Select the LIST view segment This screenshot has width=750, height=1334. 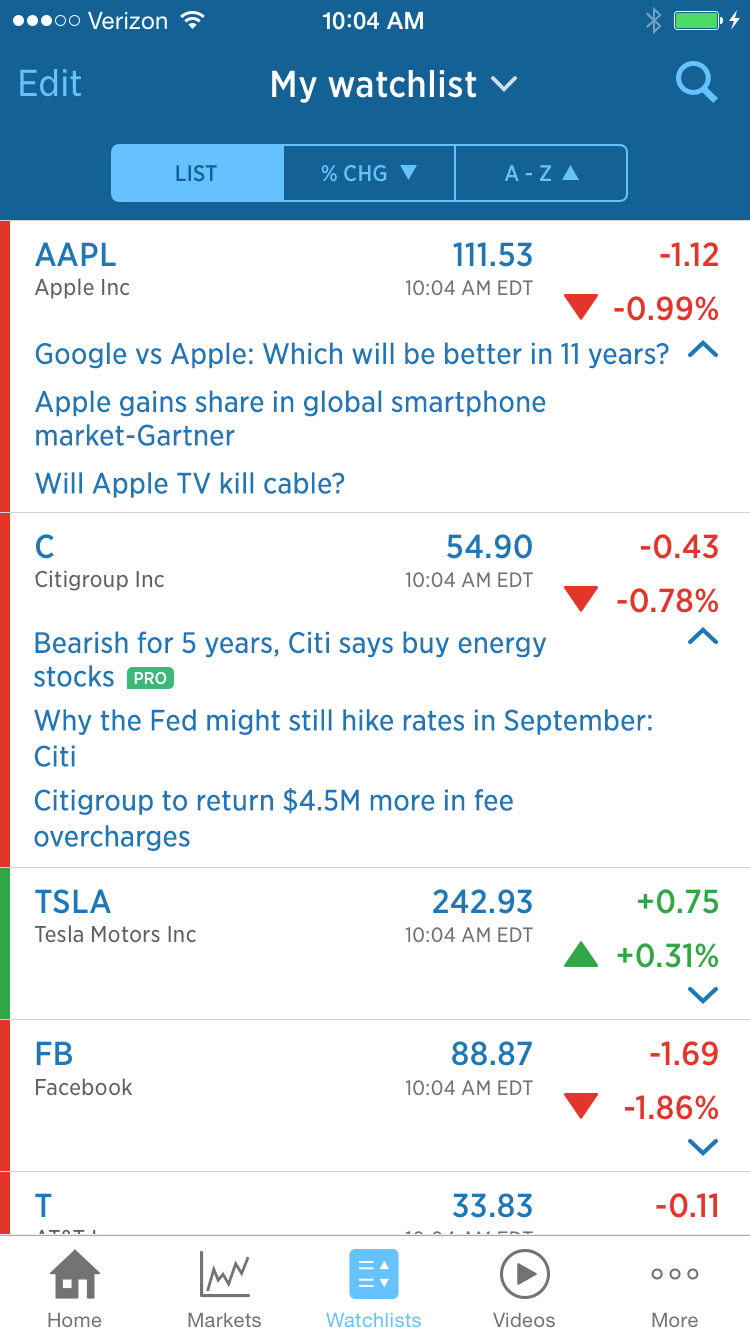click(196, 173)
